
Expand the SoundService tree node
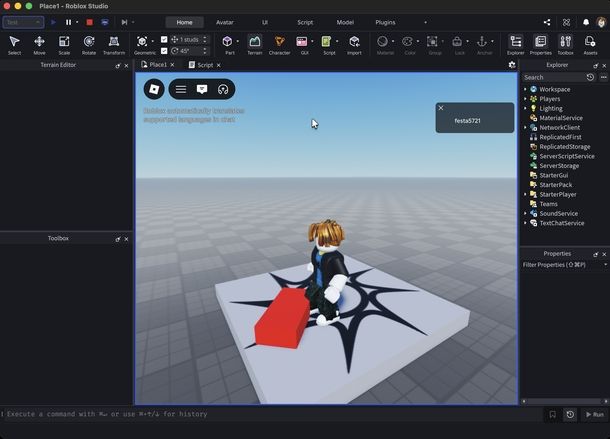(x=525, y=213)
